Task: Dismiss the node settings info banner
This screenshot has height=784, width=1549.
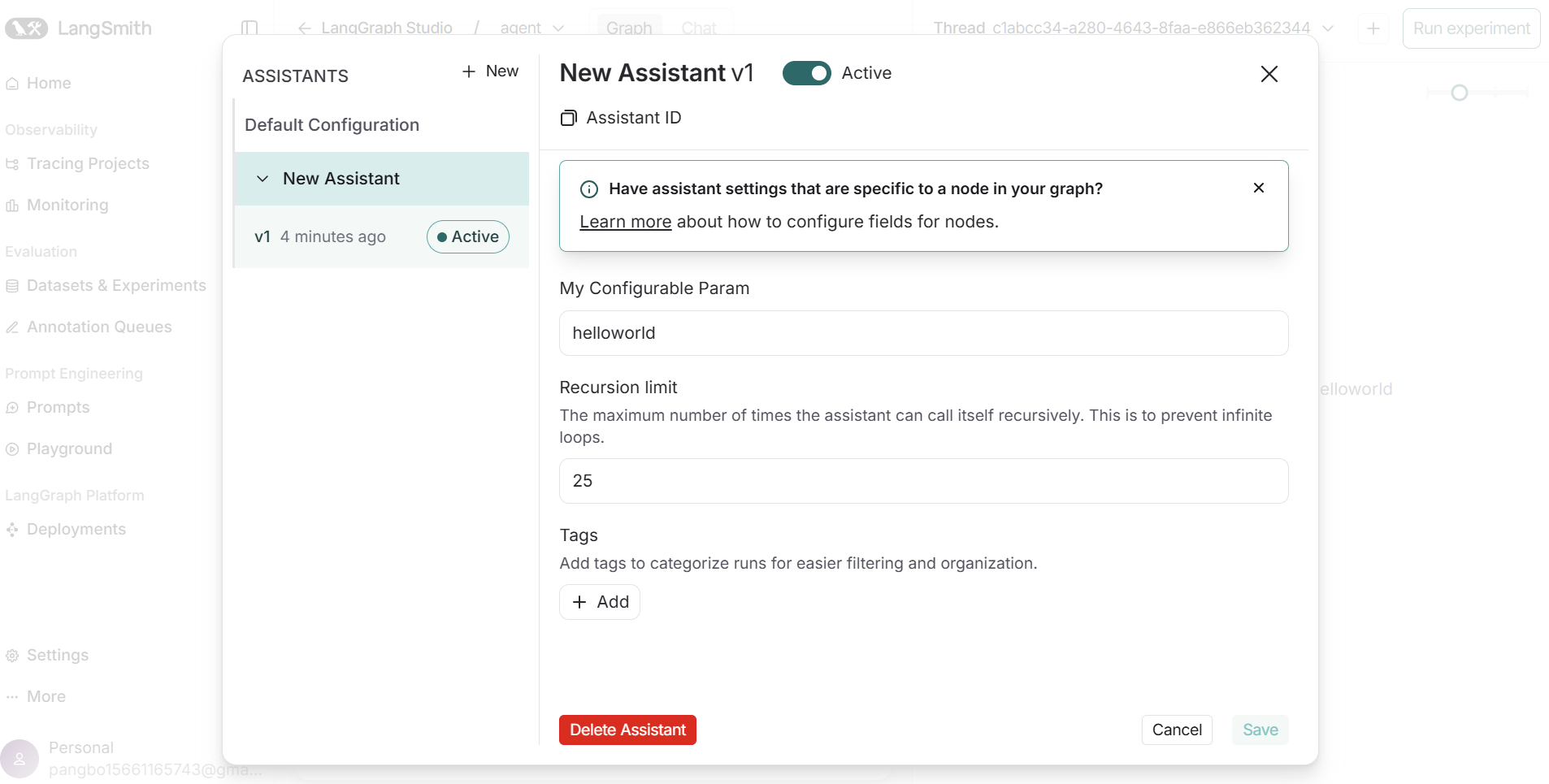Action: tap(1259, 188)
